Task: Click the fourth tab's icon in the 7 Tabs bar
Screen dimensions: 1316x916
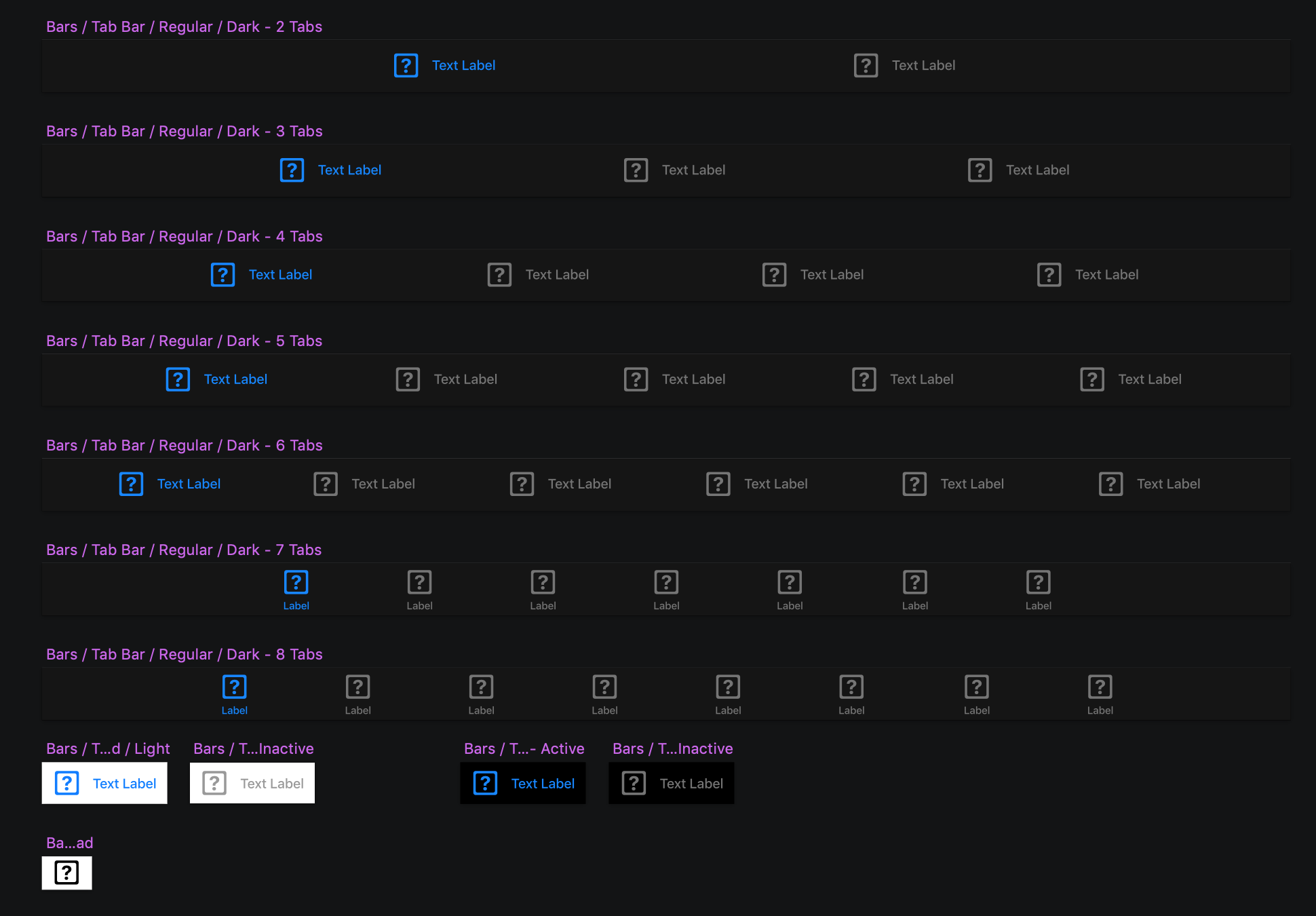Action: tap(666, 582)
